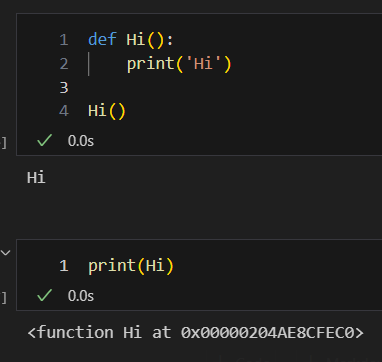Click the green success checkmark of print(Hi) cell

pyautogui.click(x=45, y=295)
